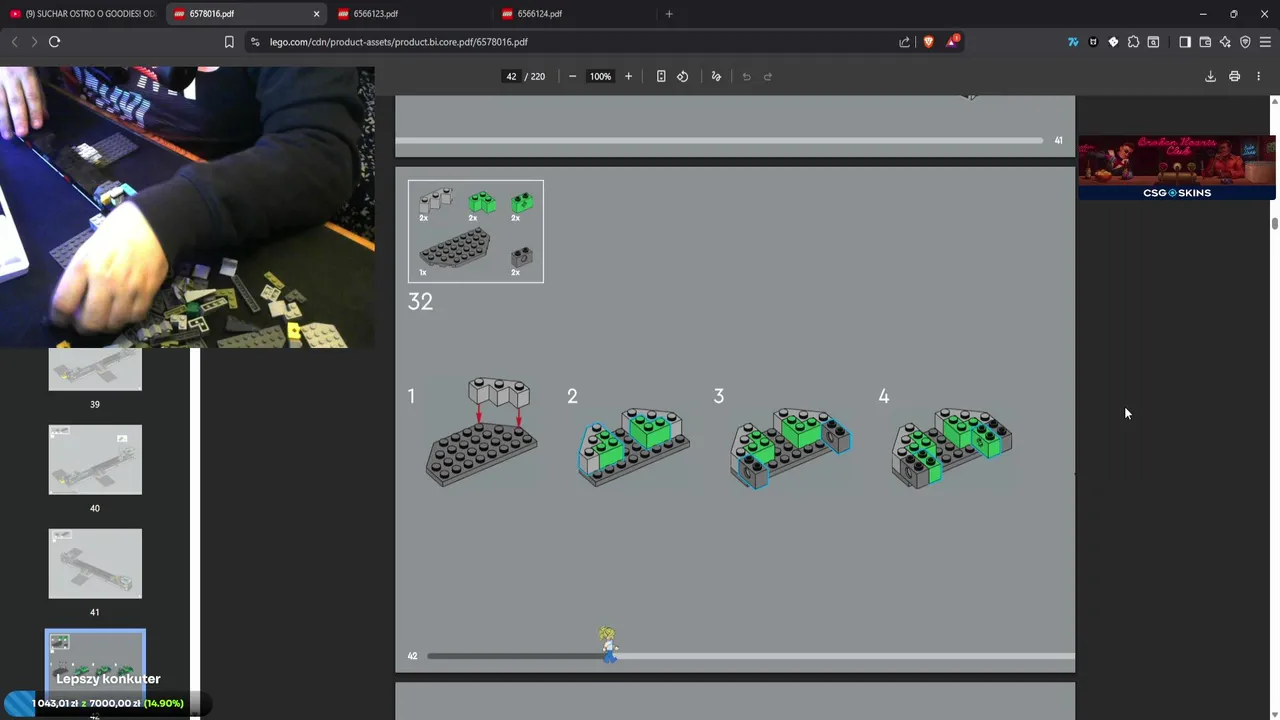Open page 39 thumbnail

tap(95, 369)
